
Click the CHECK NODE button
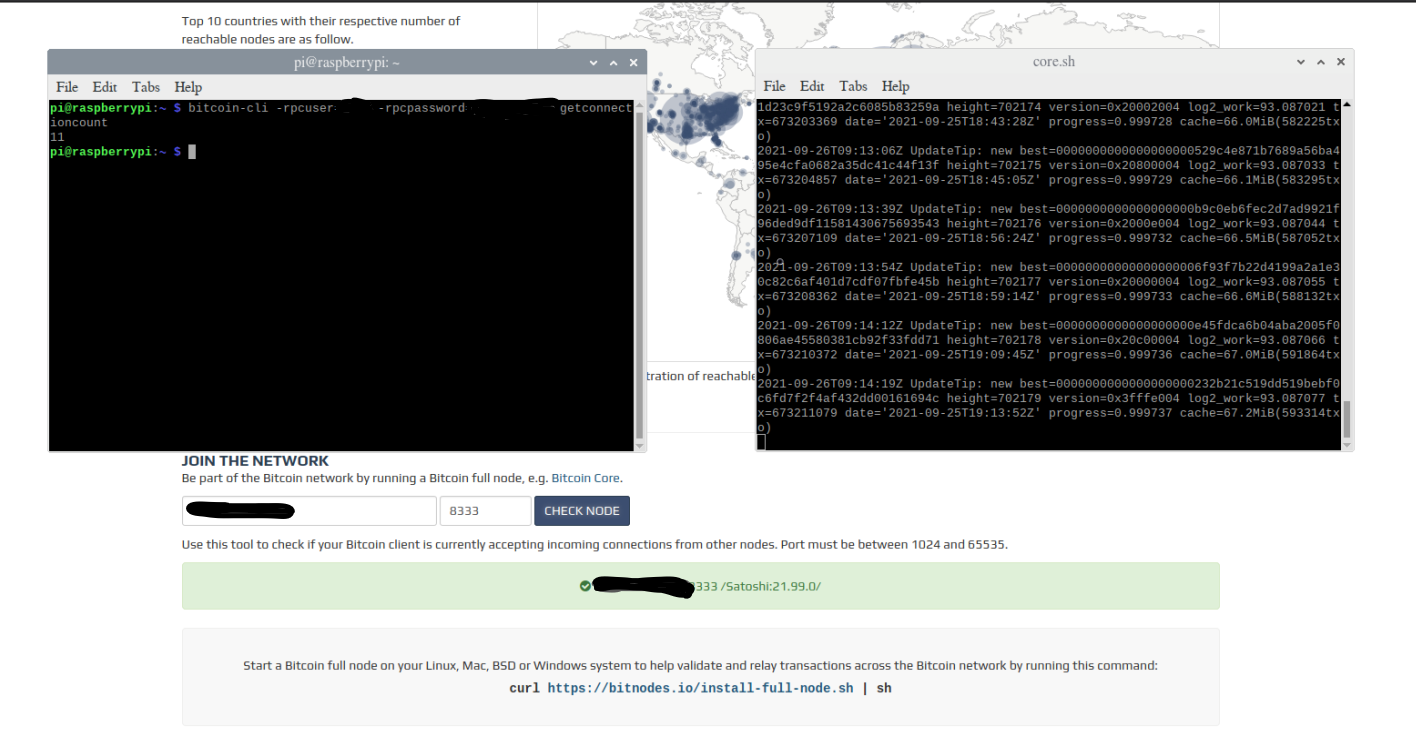(582, 511)
